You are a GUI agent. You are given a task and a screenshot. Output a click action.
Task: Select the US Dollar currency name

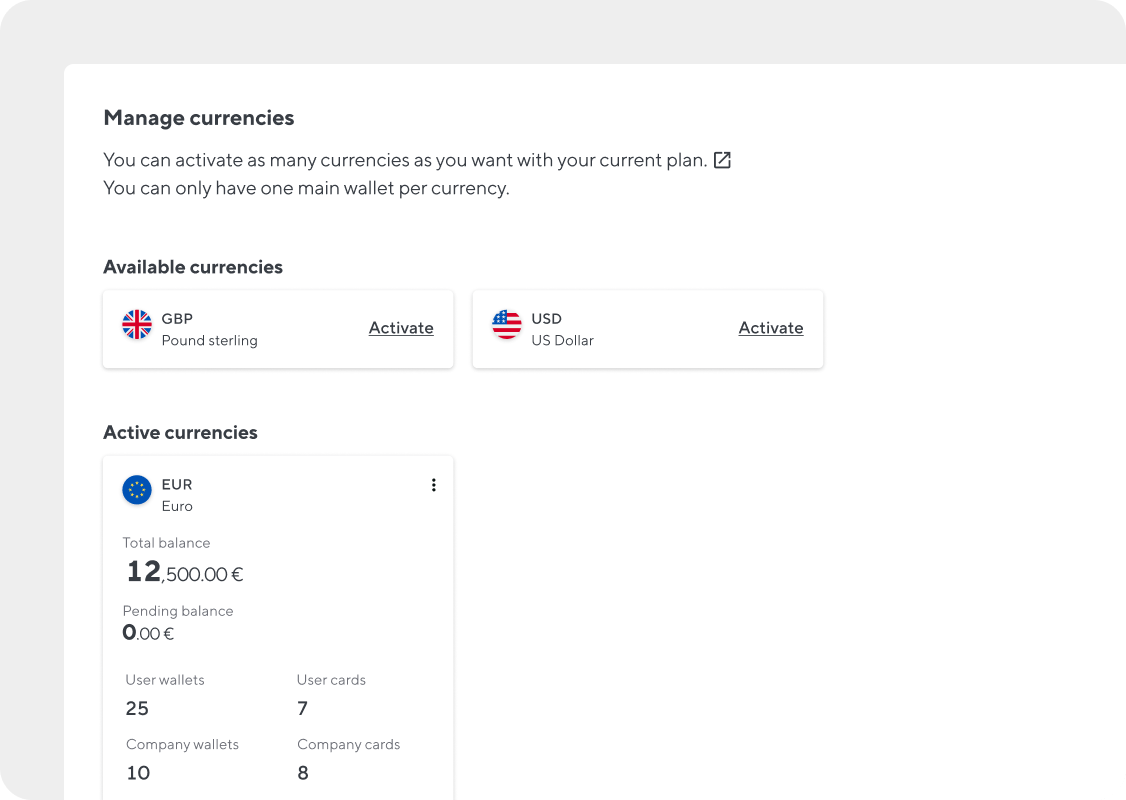[x=562, y=341]
